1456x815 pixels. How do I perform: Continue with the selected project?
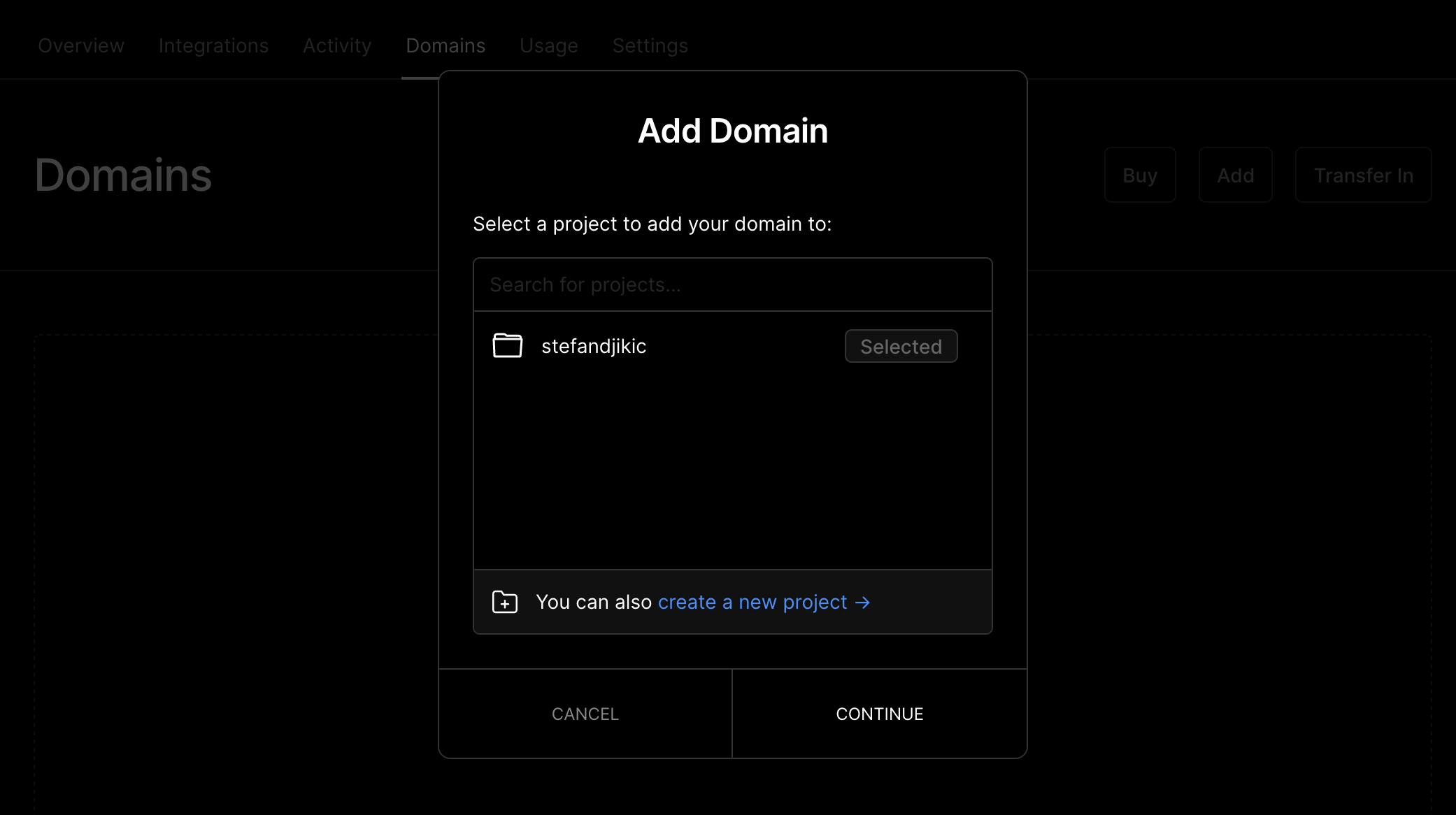click(880, 714)
